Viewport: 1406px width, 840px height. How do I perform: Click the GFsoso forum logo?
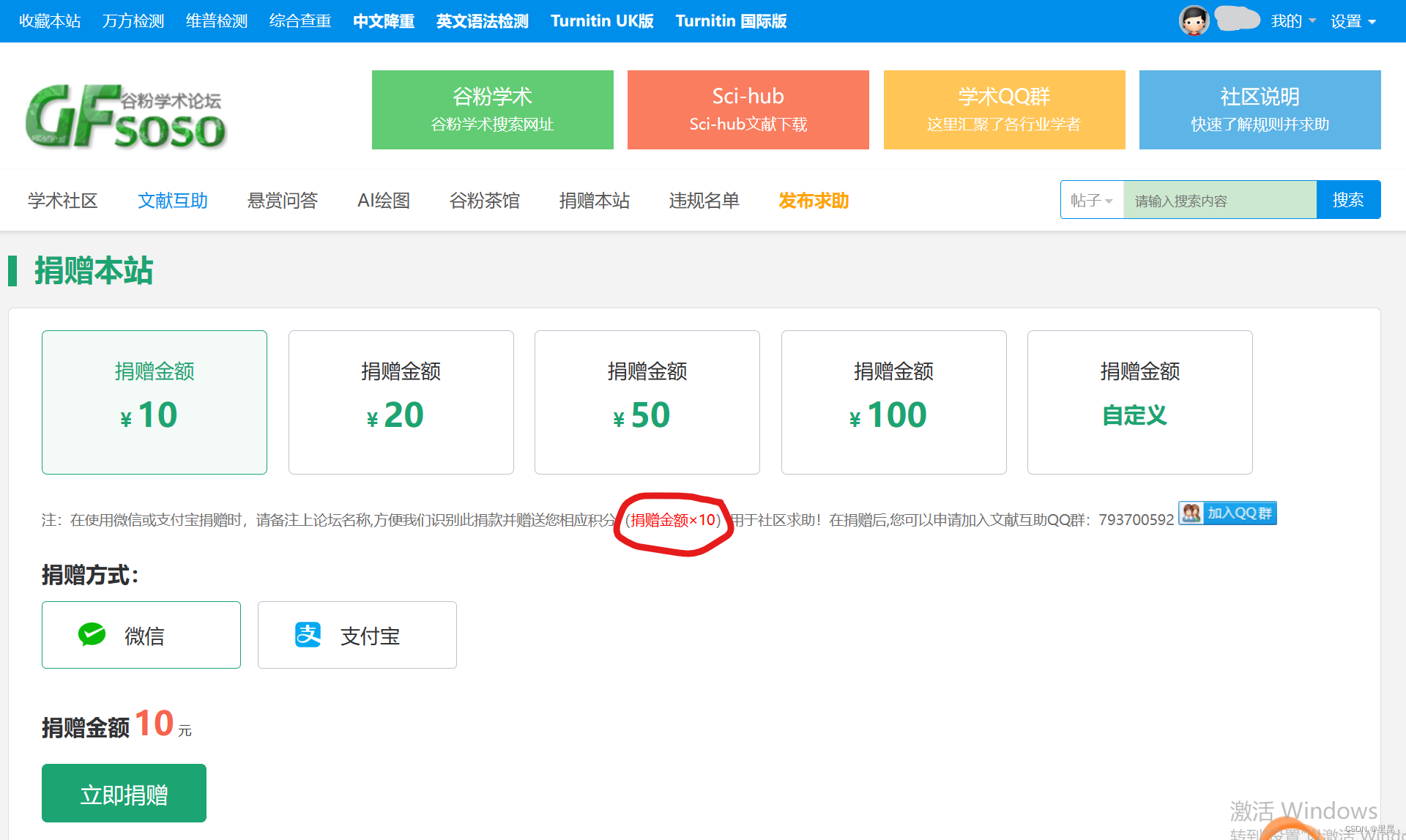point(126,116)
